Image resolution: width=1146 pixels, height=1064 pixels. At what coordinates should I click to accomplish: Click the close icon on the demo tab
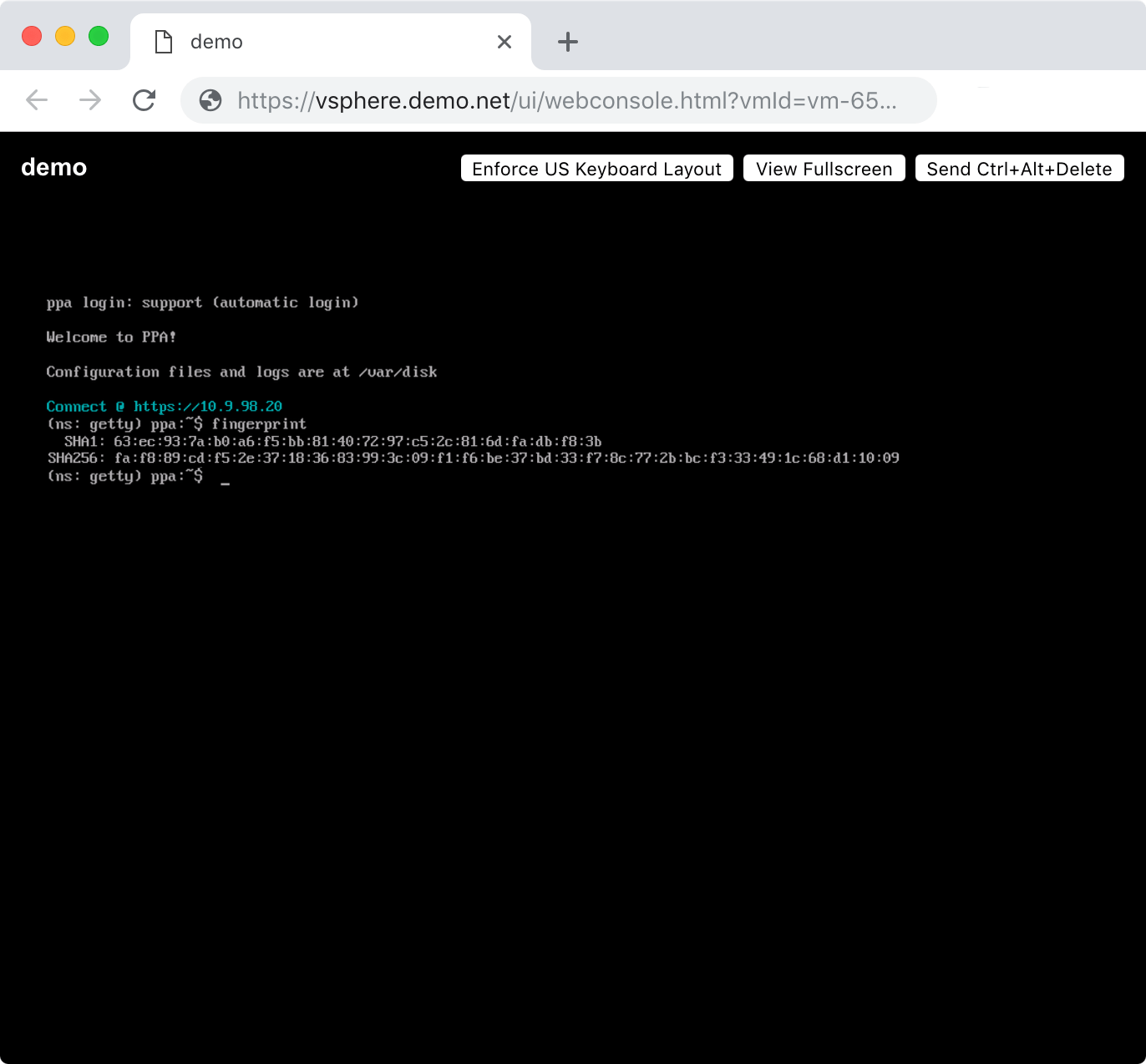click(x=505, y=41)
